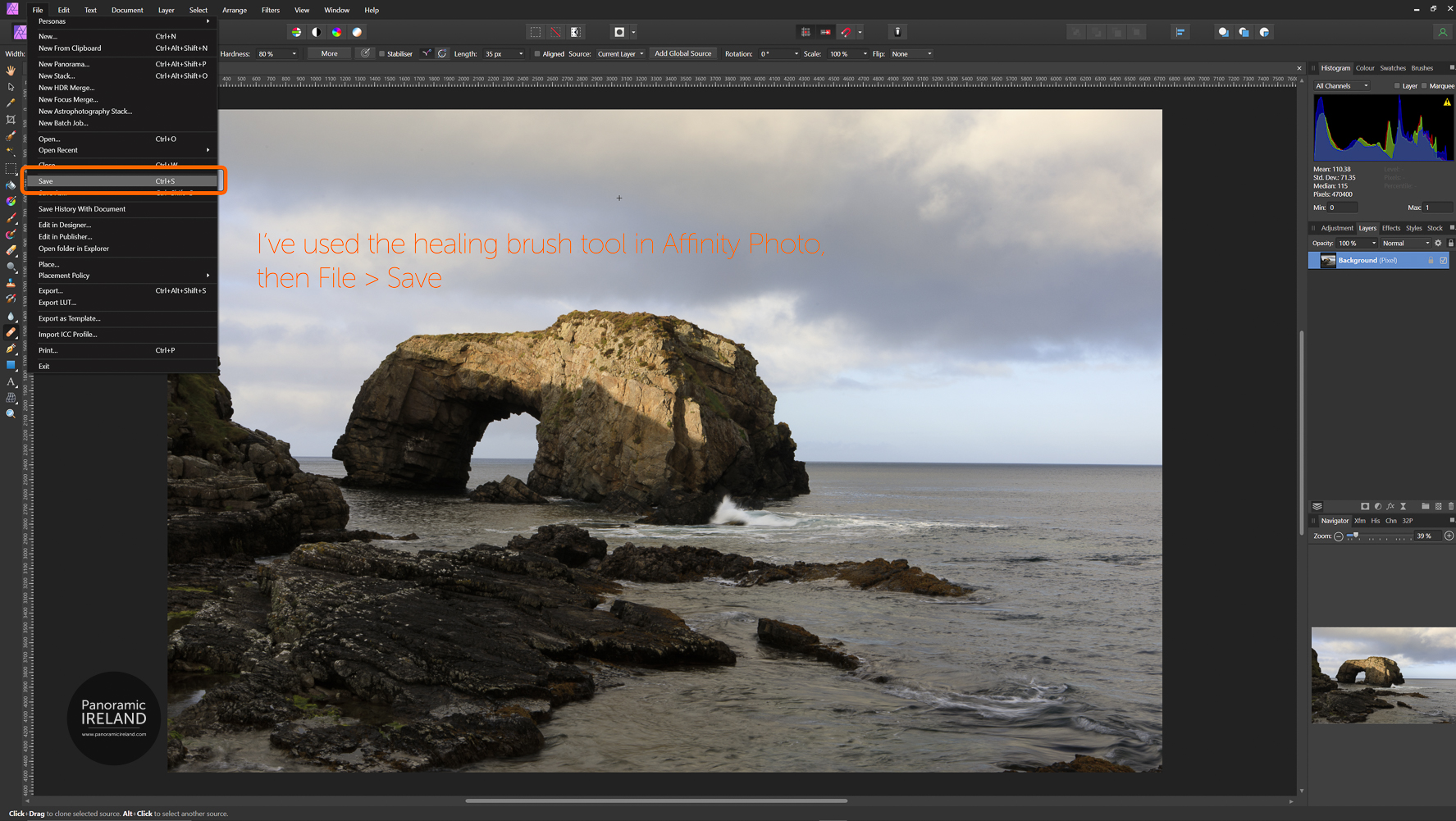
Task: Toggle Rope stabiliser mode icon
Action: point(427,54)
